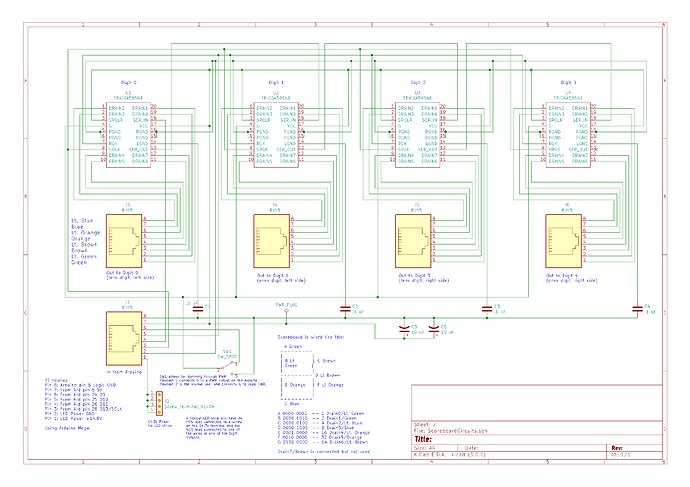Viewport: 690px width, 487px height.
Task: Click the 'Lt. Orange' note beside J3
Action: 86,232
